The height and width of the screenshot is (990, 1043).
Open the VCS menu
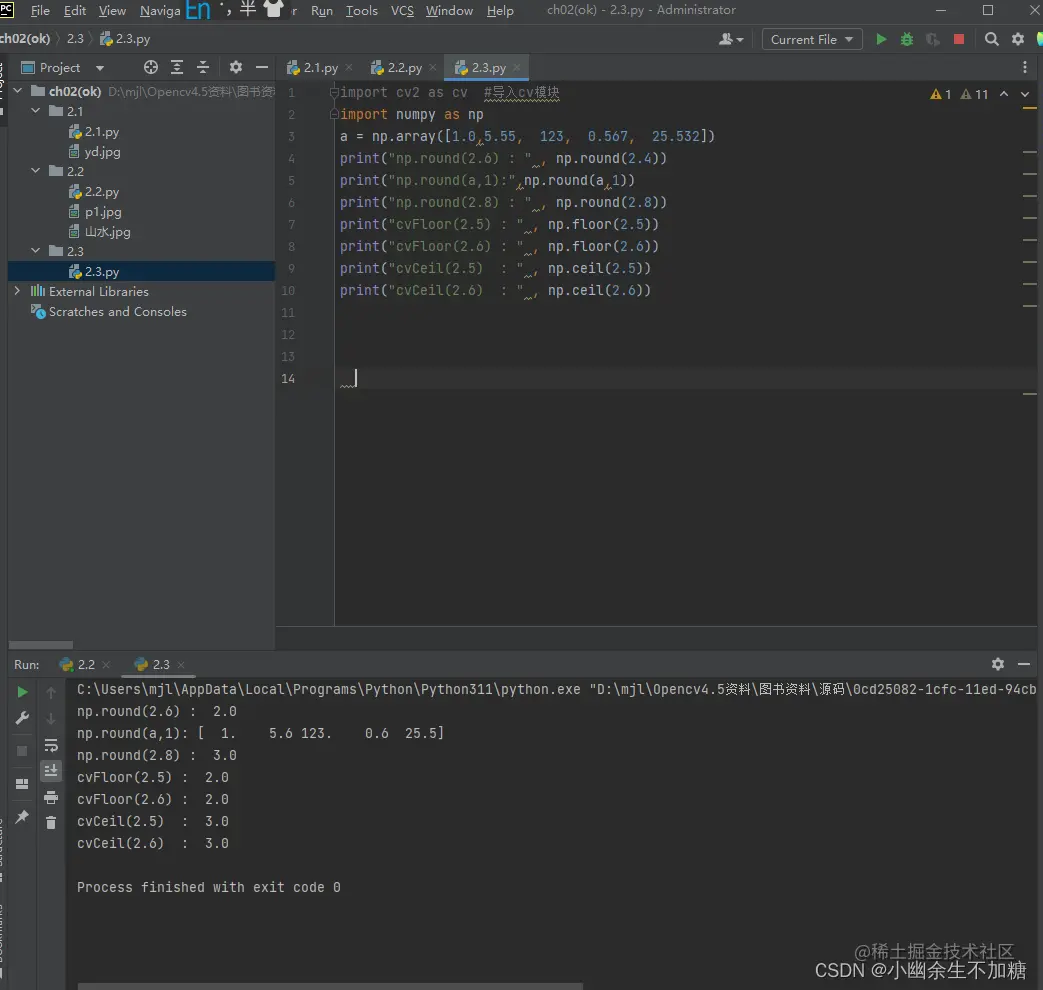(x=402, y=11)
